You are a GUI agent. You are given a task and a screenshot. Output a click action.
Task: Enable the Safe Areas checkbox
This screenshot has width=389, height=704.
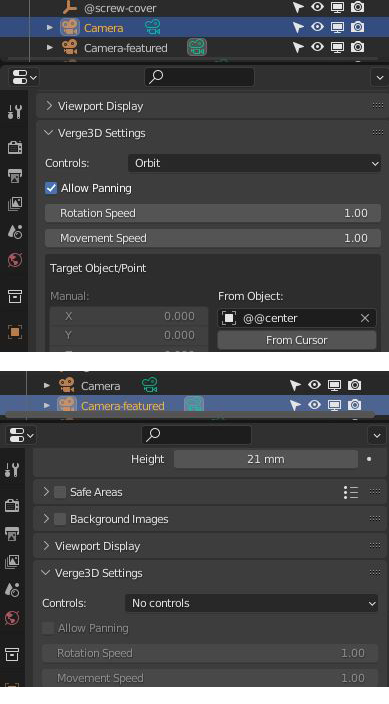coord(60,492)
